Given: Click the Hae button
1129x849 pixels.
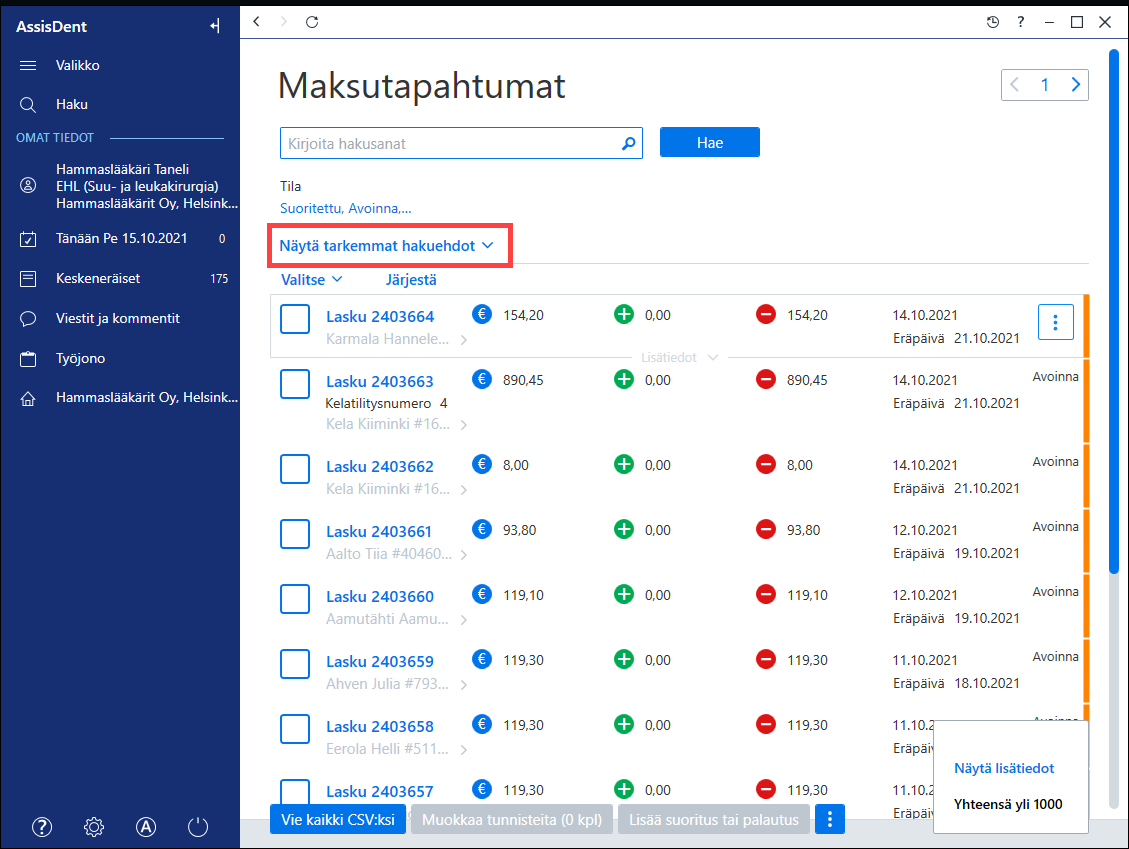Looking at the screenshot, I should point(709,143).
